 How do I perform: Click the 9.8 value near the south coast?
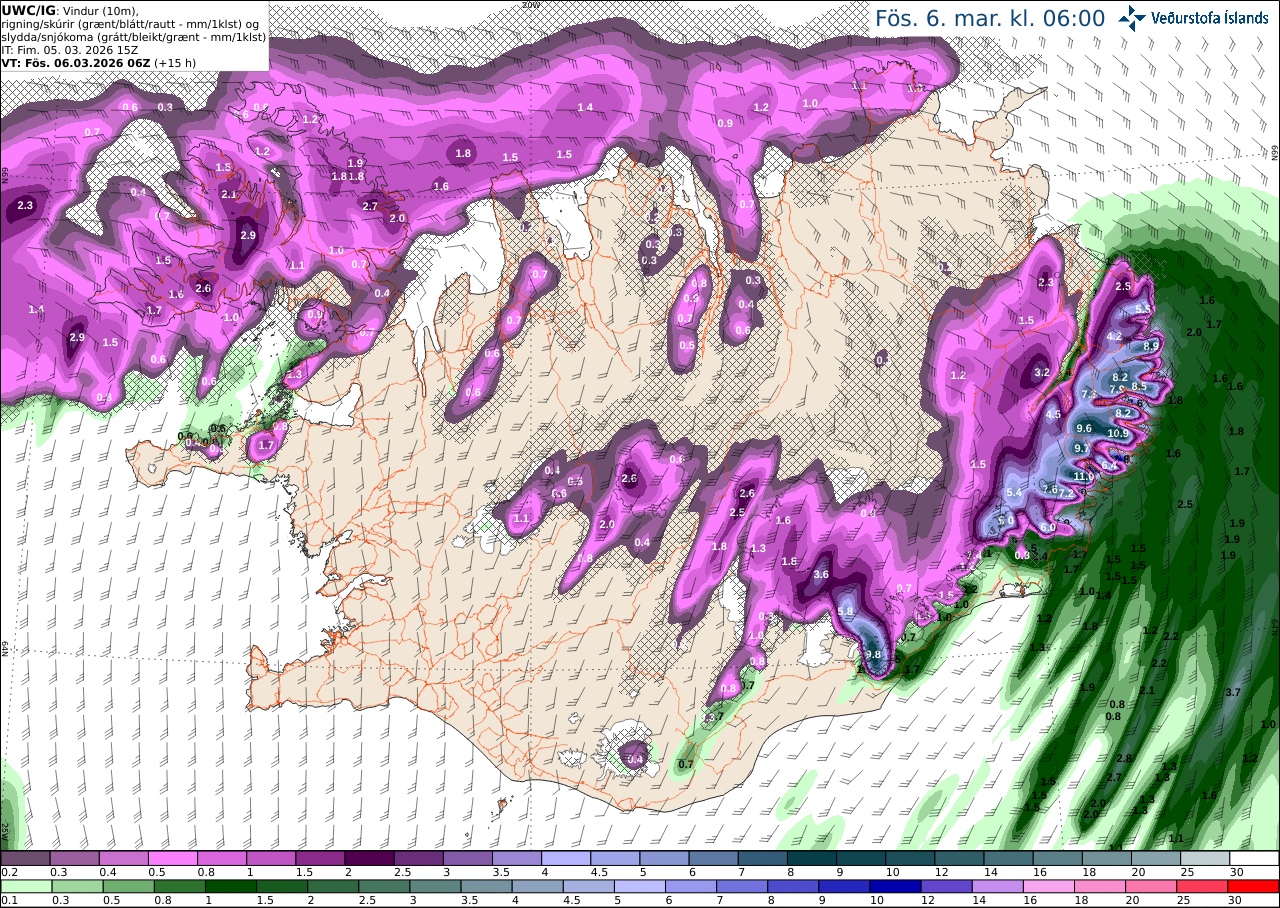pyautogui.click(x=875, y=655)
